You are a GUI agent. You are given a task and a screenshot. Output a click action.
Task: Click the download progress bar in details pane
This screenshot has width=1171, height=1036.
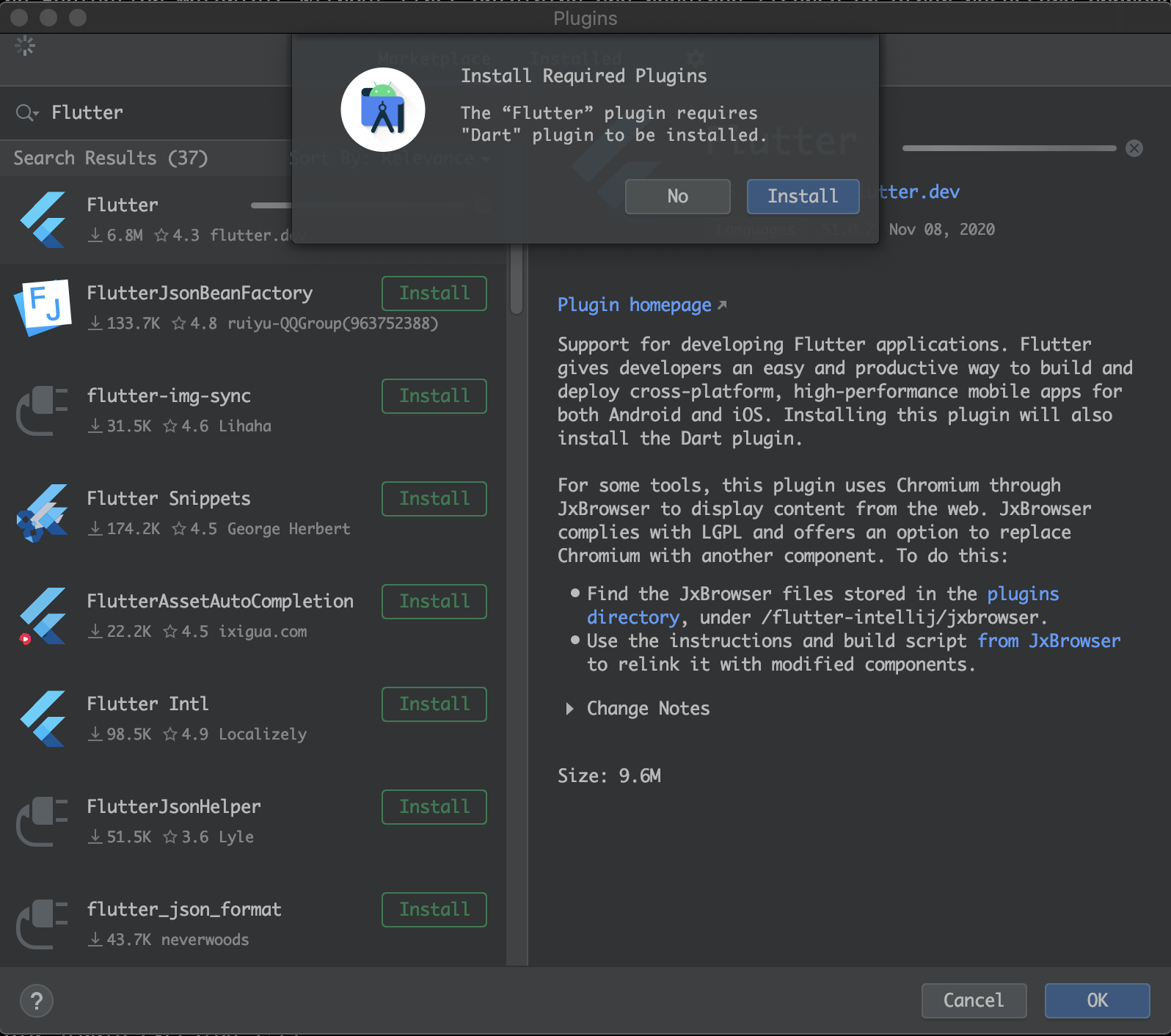point(1009,148)
